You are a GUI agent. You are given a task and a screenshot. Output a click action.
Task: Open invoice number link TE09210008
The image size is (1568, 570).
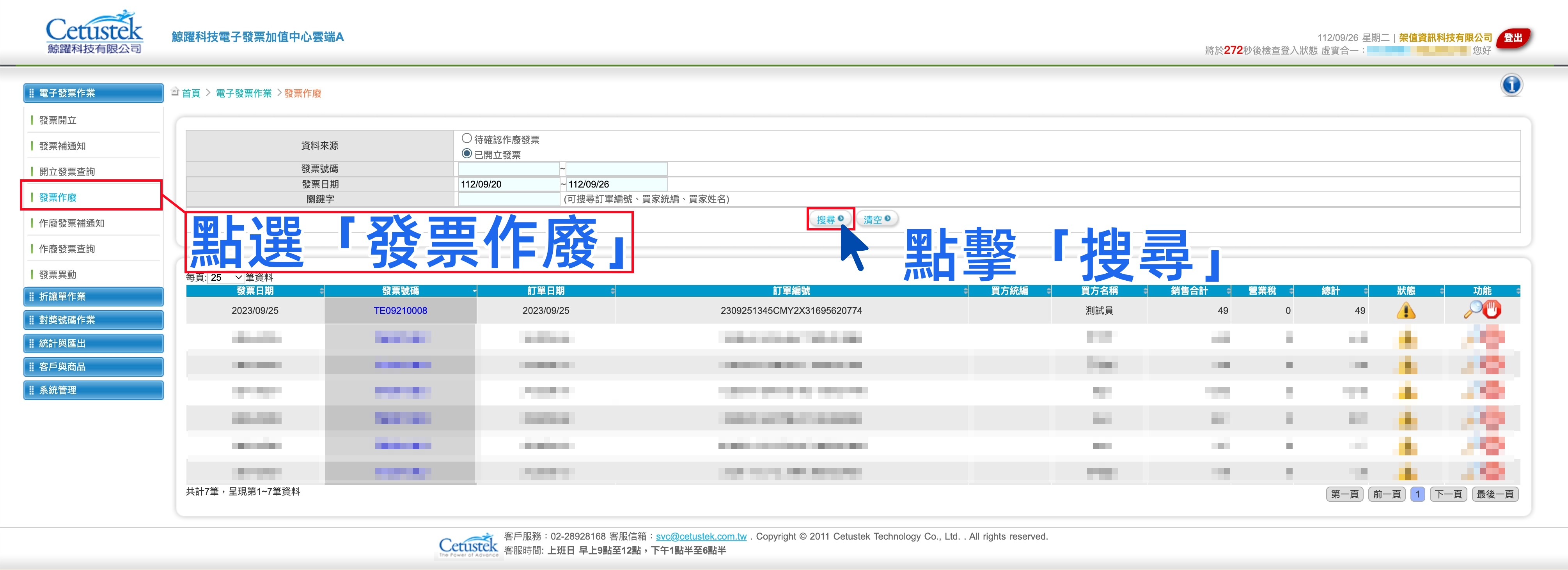(401, 310)
